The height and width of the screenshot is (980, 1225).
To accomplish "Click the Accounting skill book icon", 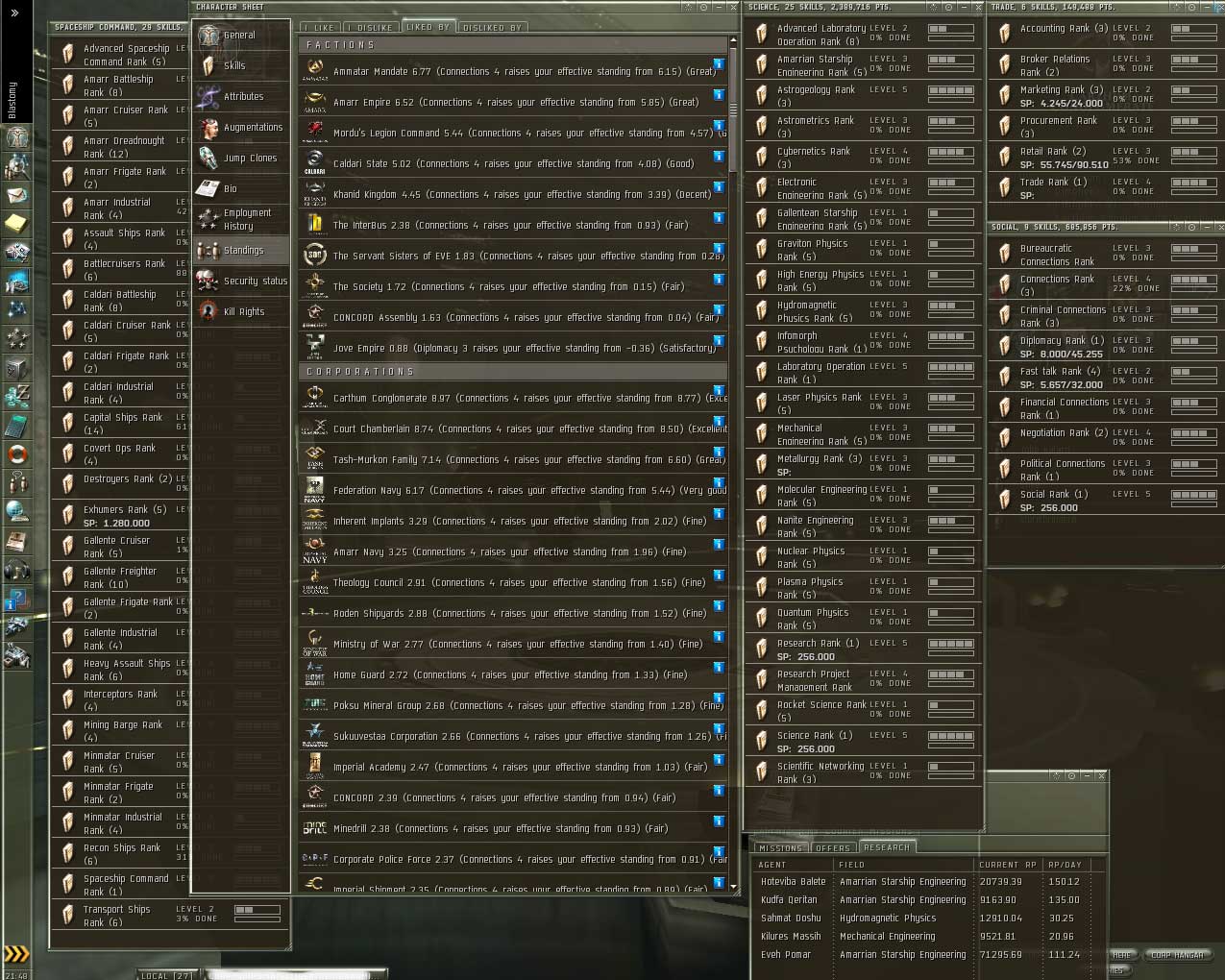I will 1005,35.
